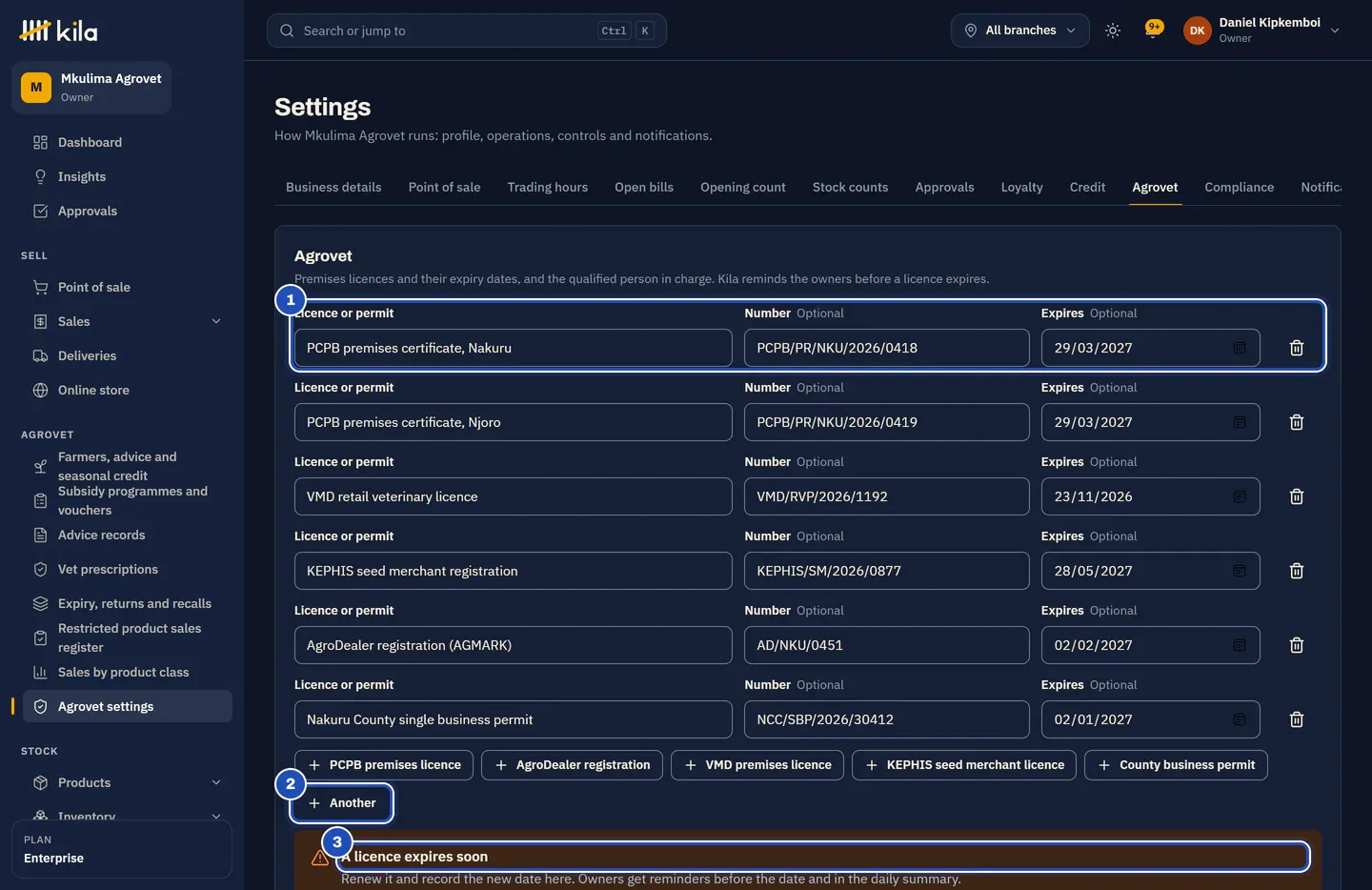1372x890 pixels.
Task: Remove the KEPHIS seed merchant registration row
Action: (1296, 571)
